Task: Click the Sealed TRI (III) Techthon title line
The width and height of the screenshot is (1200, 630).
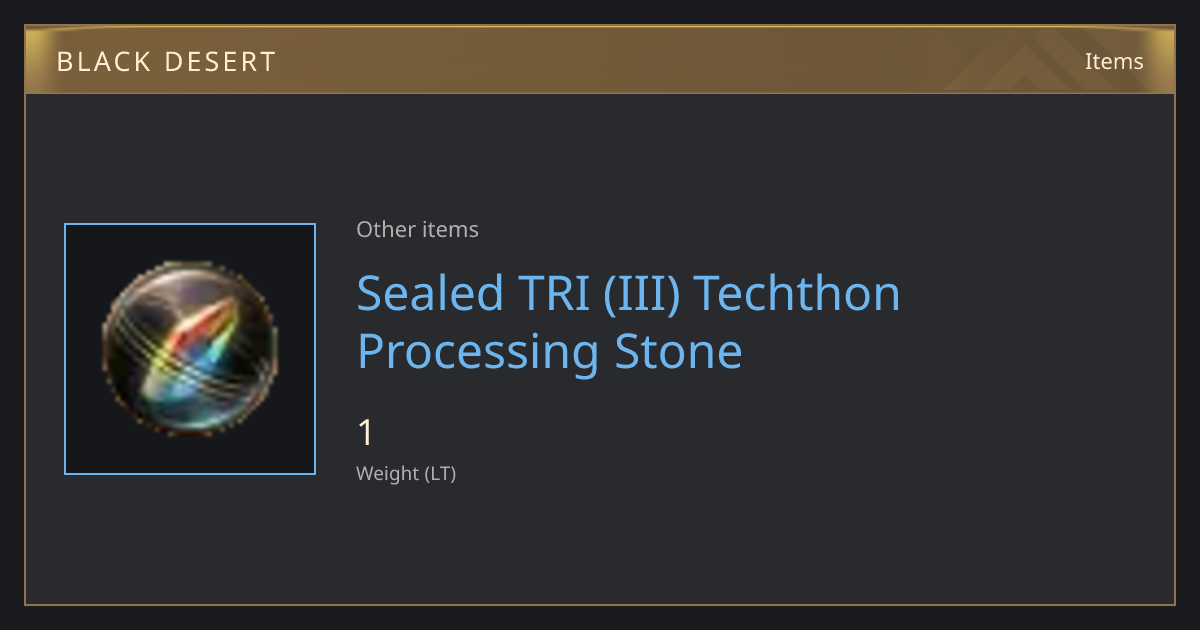Action: [x=629, y=293]
